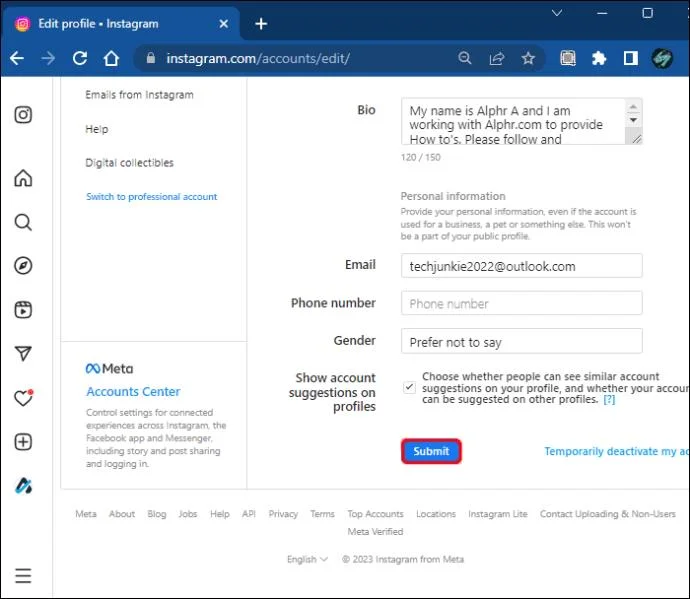The width and height of the screenshot is (690, 599).
Task: Open API footer link
Action: (x=249, y=514)
